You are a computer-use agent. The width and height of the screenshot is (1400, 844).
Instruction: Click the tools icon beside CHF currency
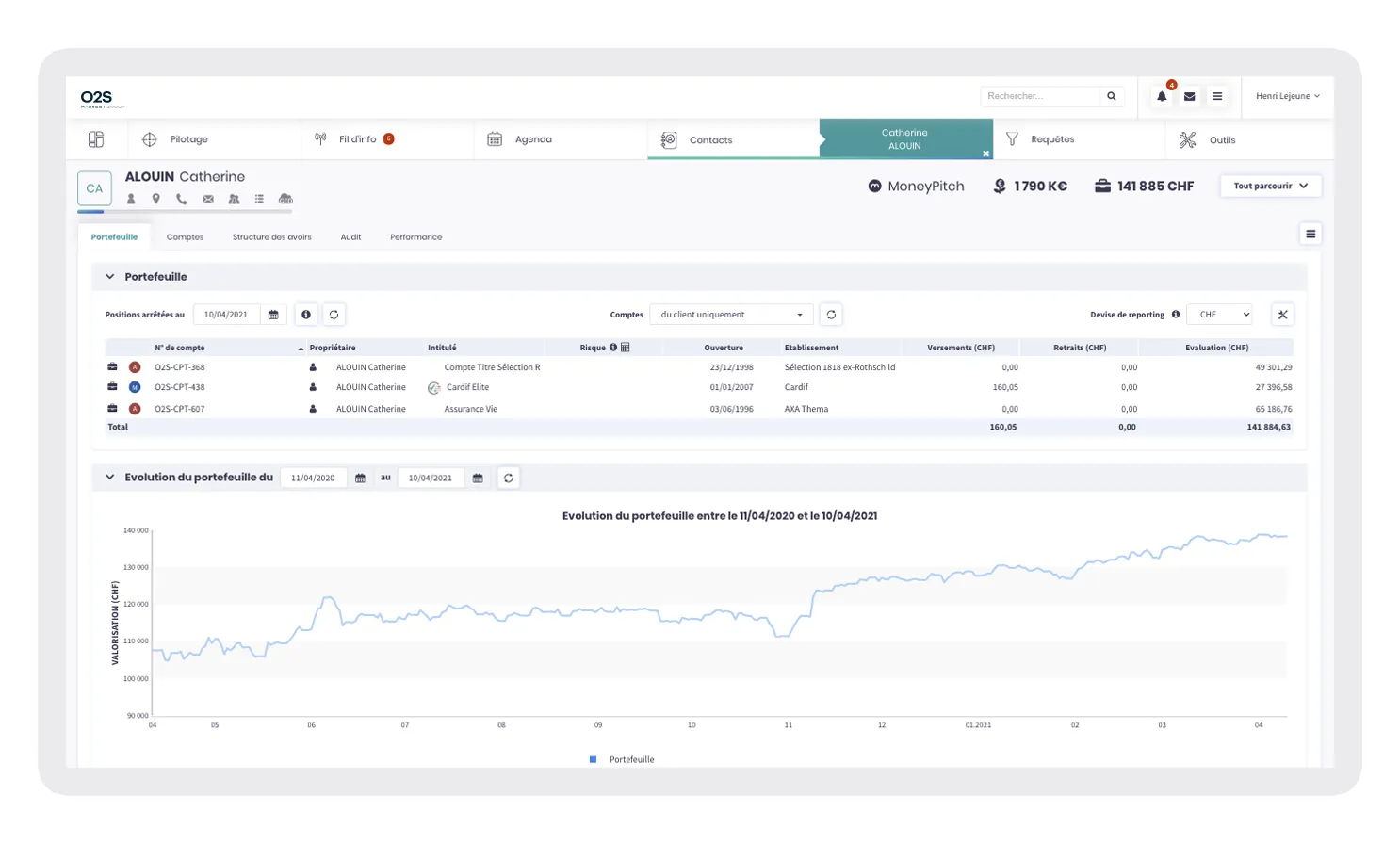(x=1282, y=315)
